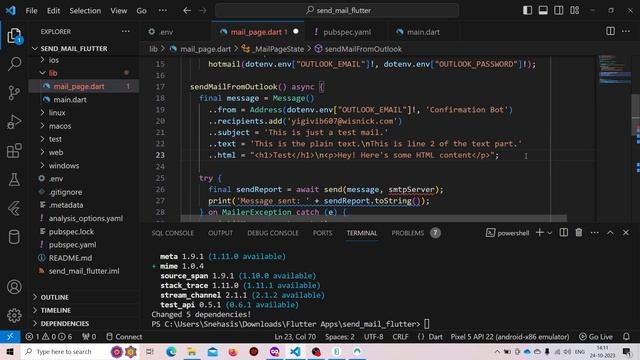Open the Flutter sidebar icon
This screenshot has width=640, height=360.
tap(14, 209)
